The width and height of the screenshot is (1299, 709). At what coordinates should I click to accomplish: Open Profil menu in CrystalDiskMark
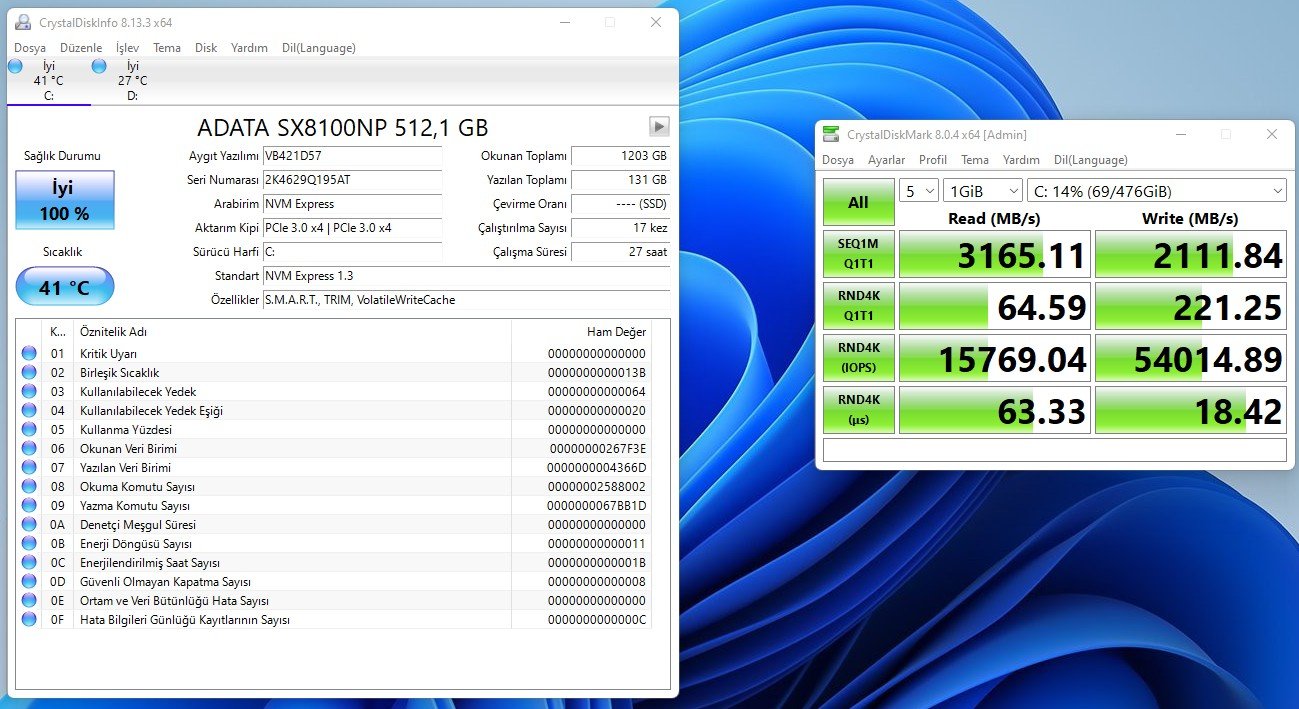(933, 160)
